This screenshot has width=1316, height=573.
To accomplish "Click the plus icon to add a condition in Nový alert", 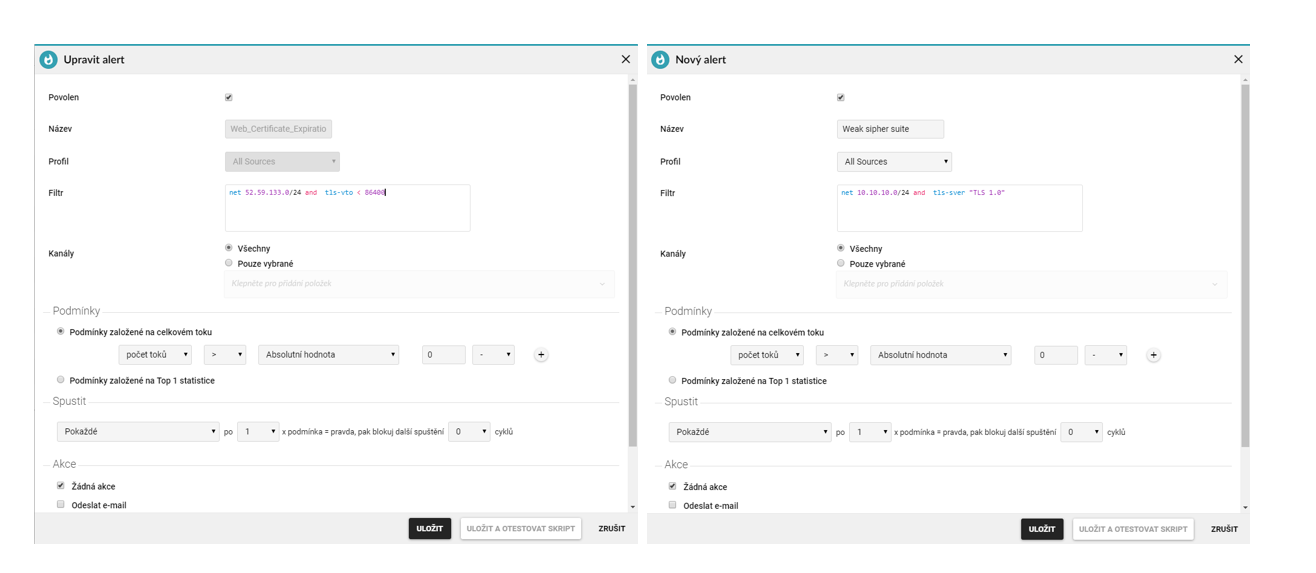I will tap(1153, 355).
